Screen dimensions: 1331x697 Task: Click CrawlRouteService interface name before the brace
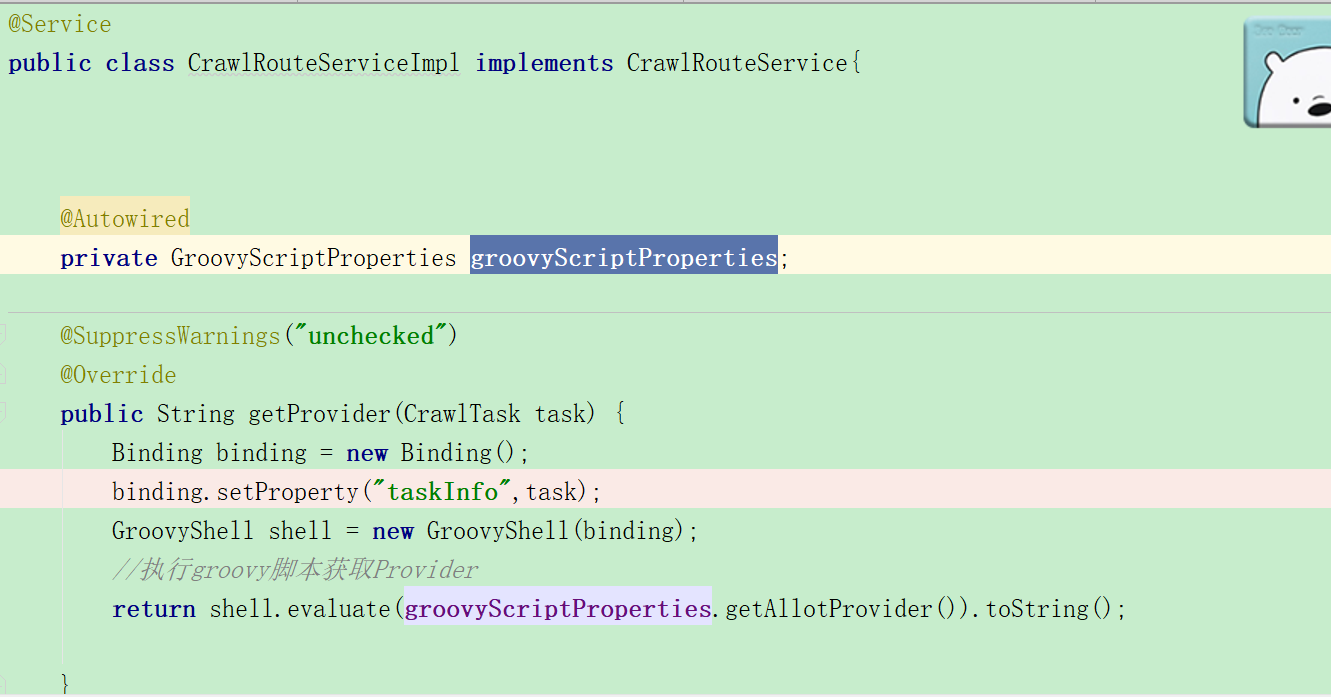click(737, 63)
